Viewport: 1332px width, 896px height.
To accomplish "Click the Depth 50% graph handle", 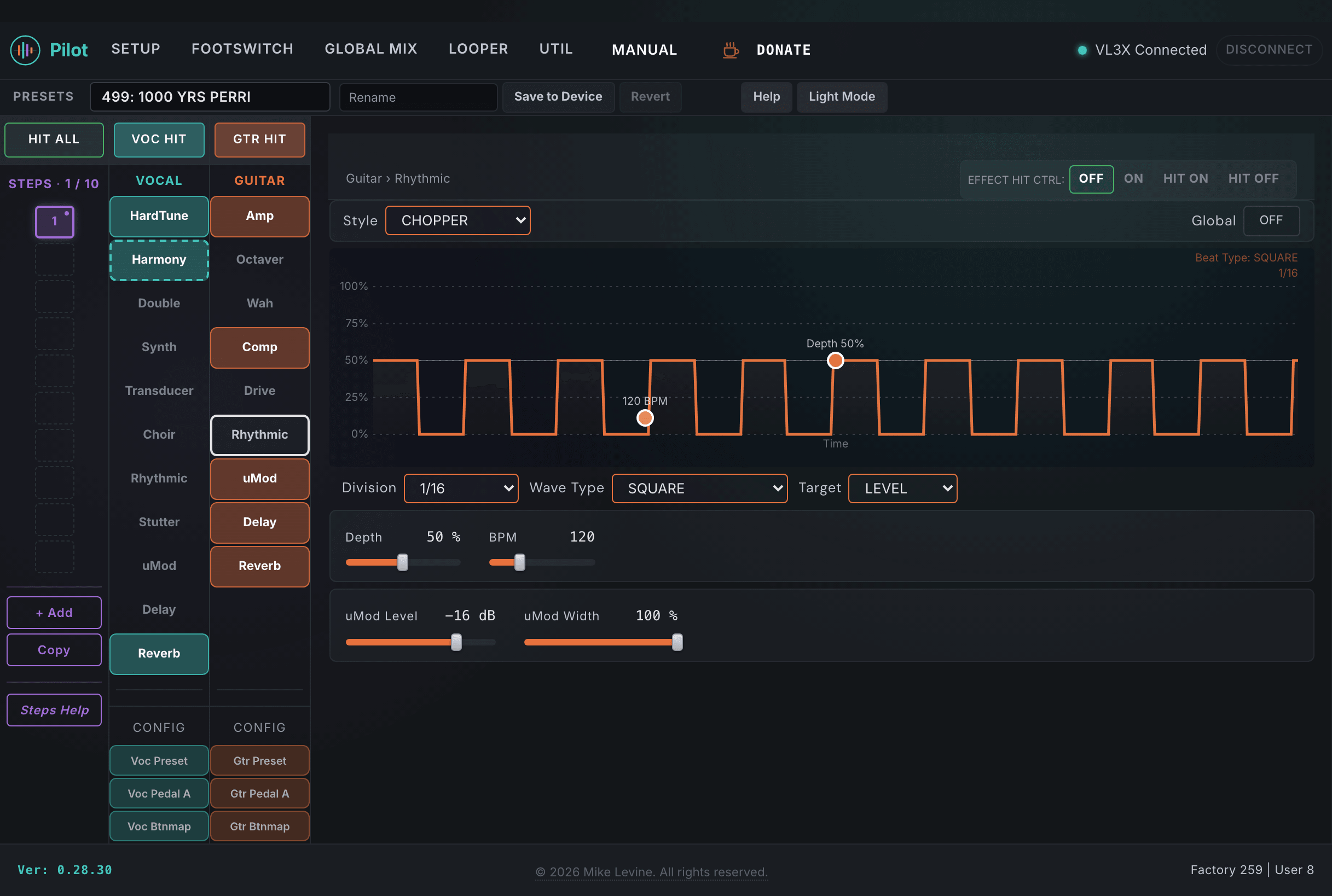I will click(835, 360).
